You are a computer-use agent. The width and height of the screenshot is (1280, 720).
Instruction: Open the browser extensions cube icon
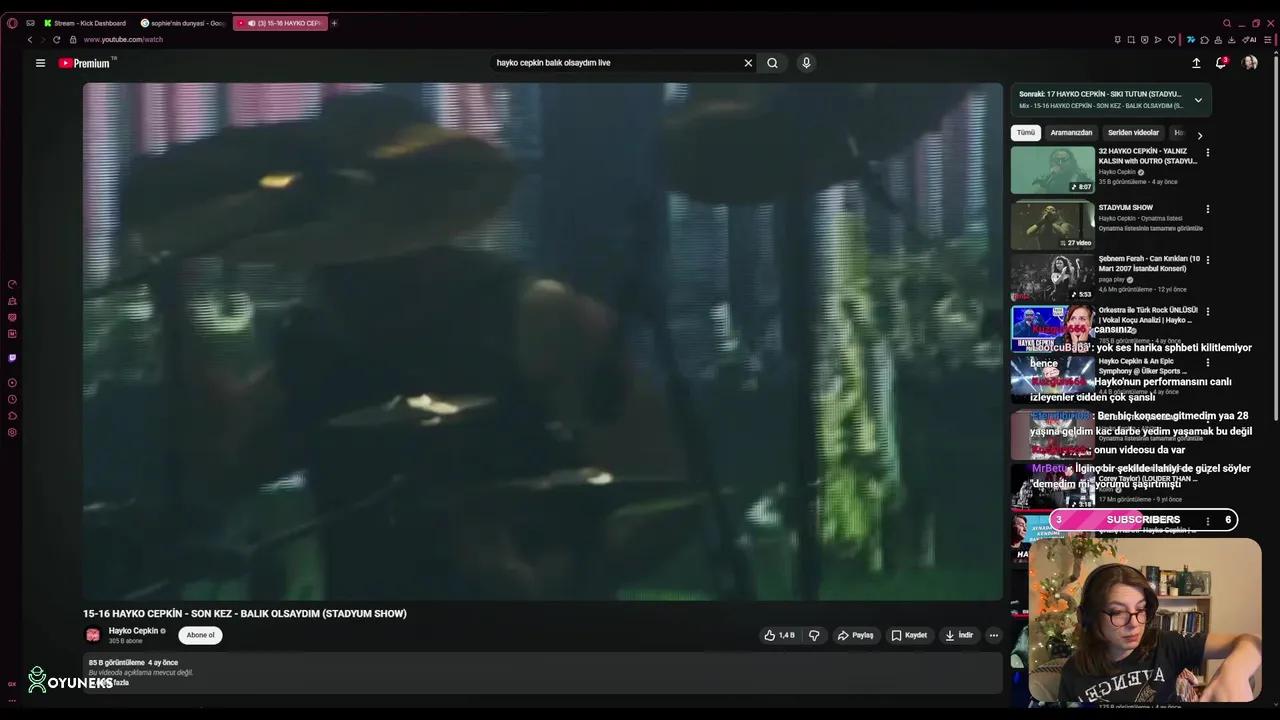1204,40
